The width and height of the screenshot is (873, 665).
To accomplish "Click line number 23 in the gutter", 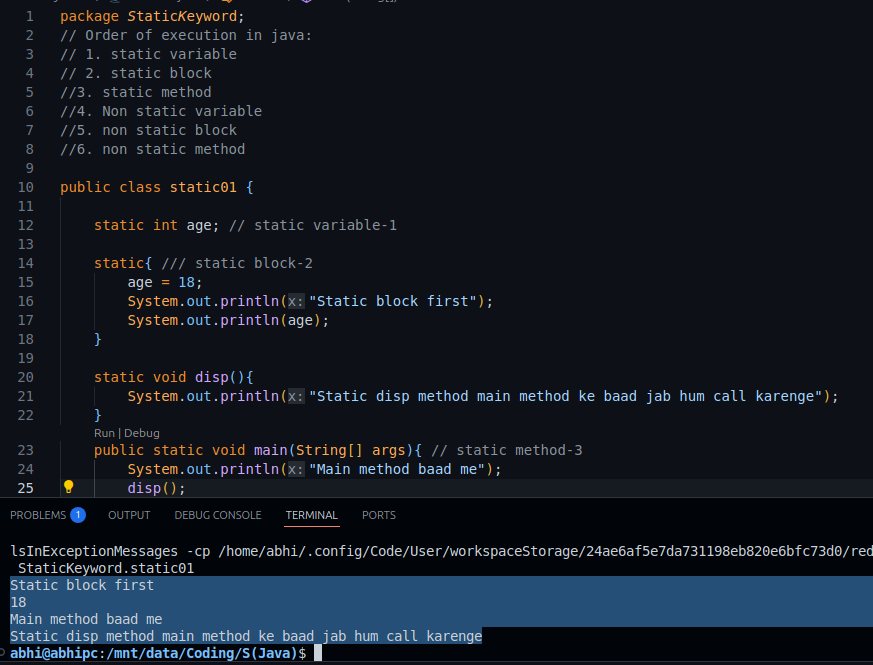I will pyautogui.click(x=26, y=450).
